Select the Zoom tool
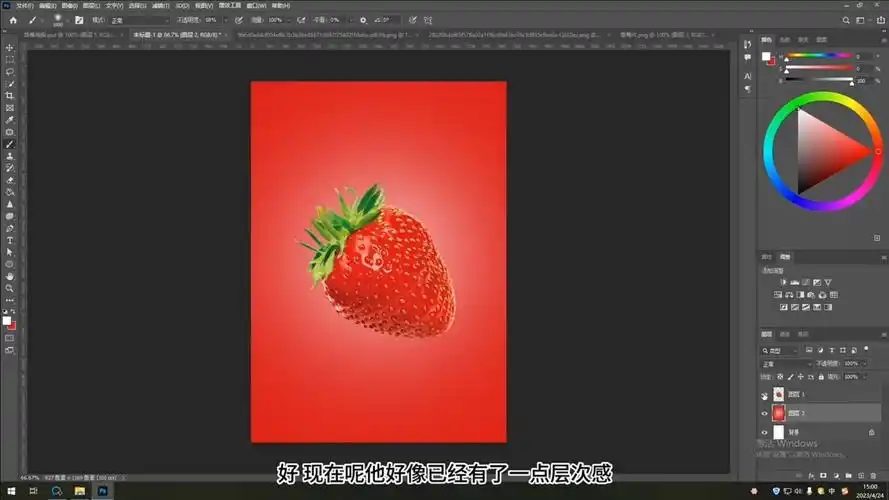 tap(10, 289)
